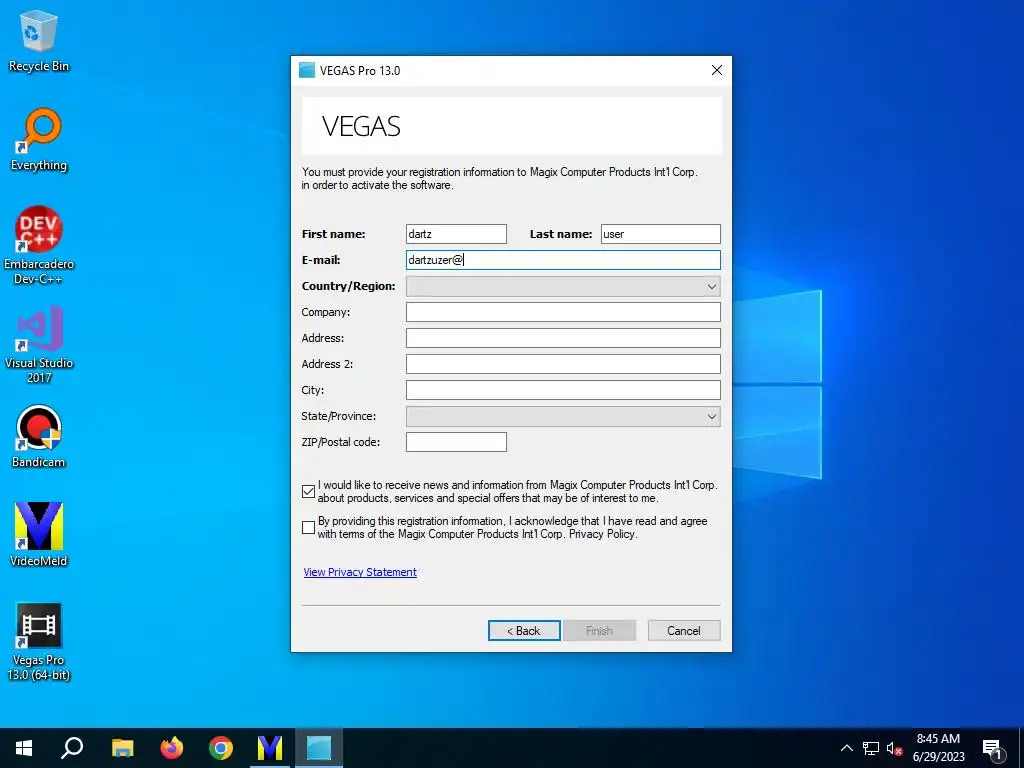
Task: Cancel the VEGAS registration dialog
Action: 684,631
